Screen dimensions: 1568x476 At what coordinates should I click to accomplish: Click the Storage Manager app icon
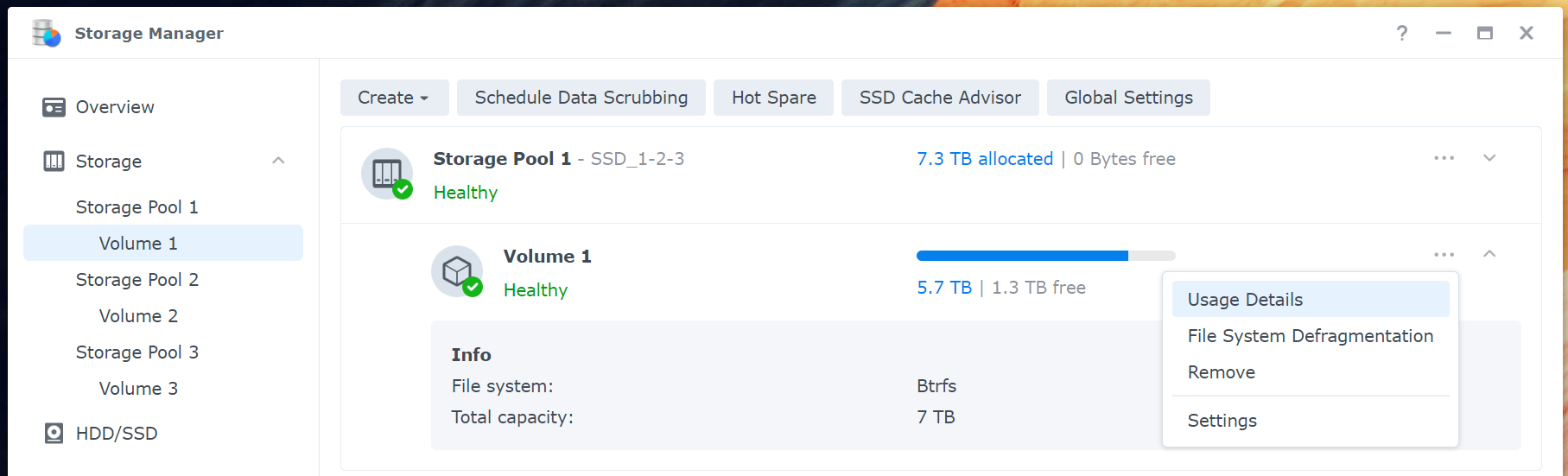(x=46, y=33)
